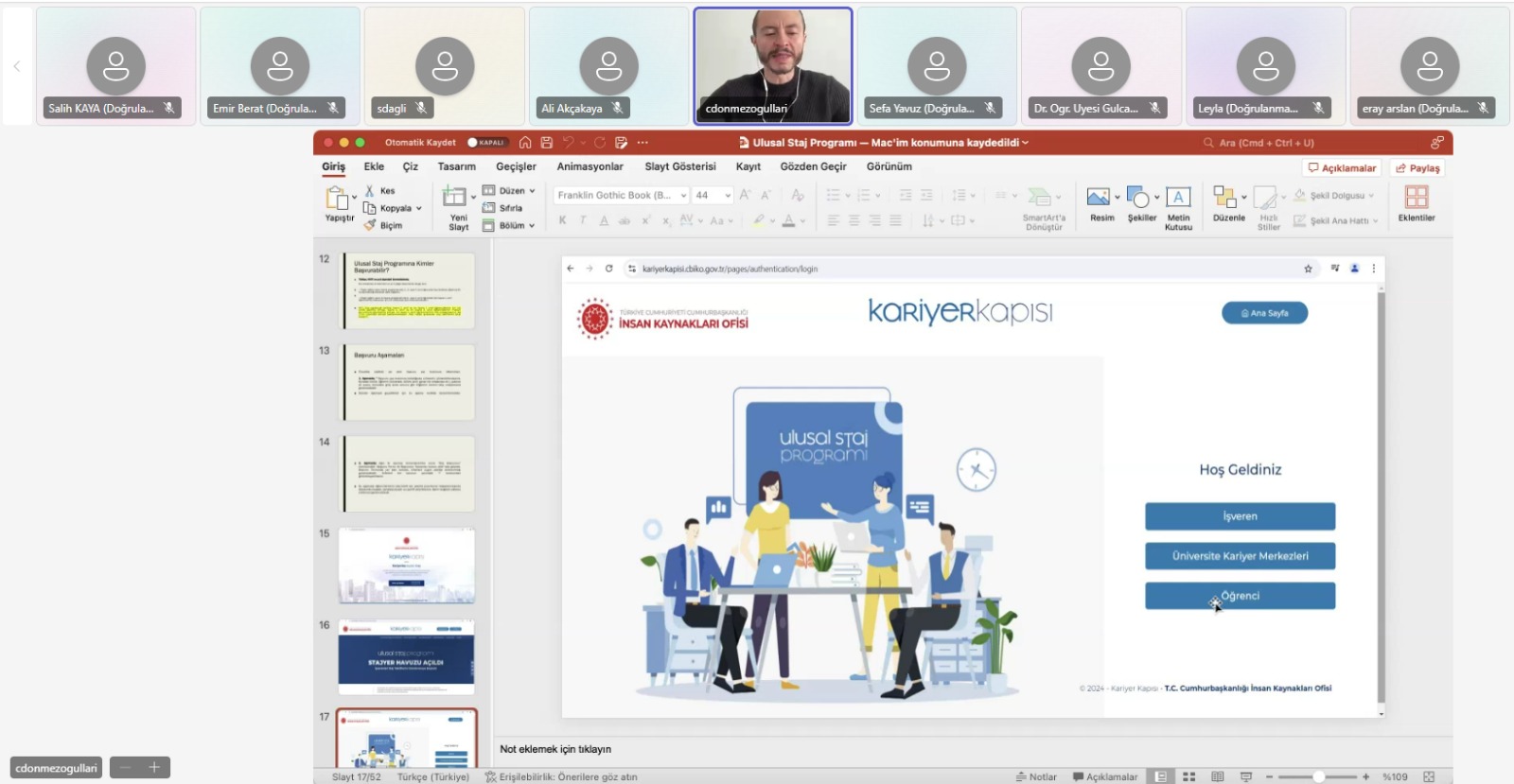Click the Save icon in title bar
The width and height of the screenshot is (1514, 784).
(546, 143)
